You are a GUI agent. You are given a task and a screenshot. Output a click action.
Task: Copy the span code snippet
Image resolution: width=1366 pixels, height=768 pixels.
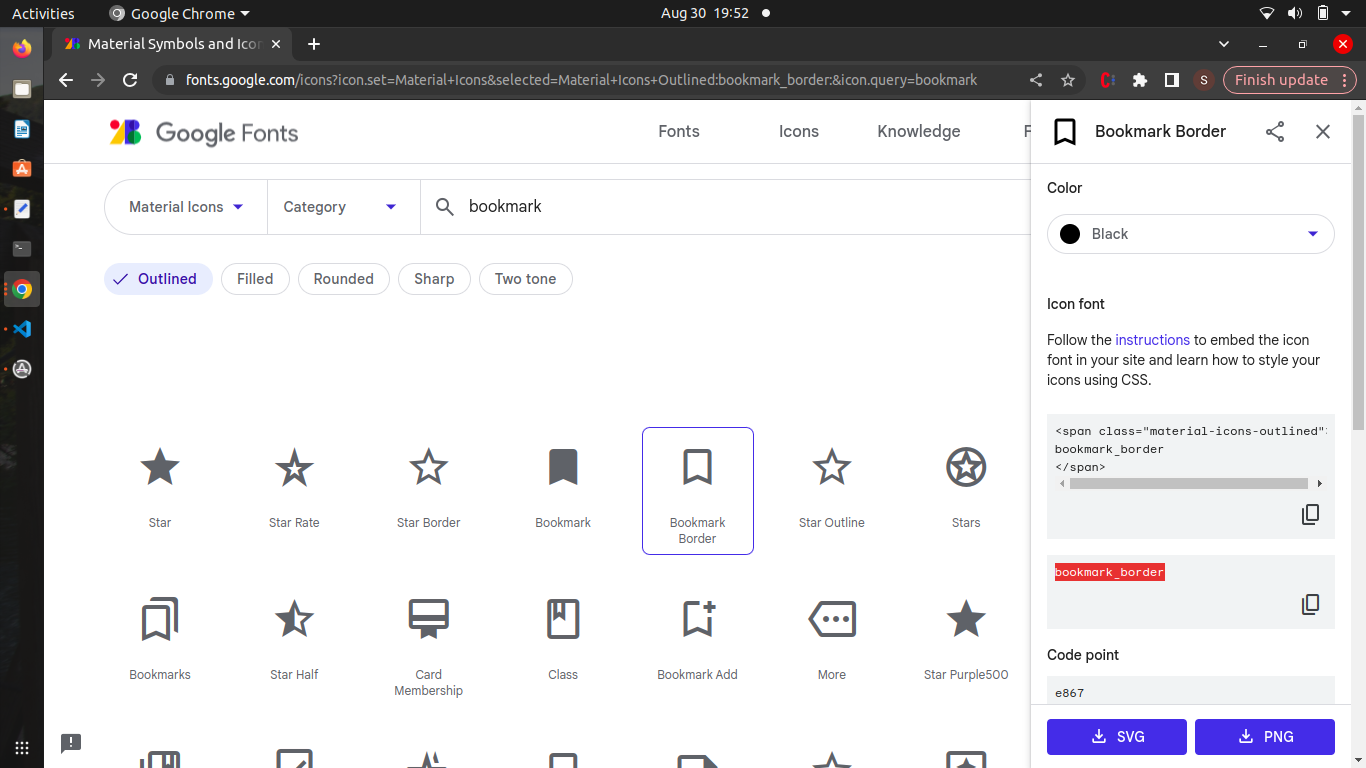click(x=1310, y=514)
